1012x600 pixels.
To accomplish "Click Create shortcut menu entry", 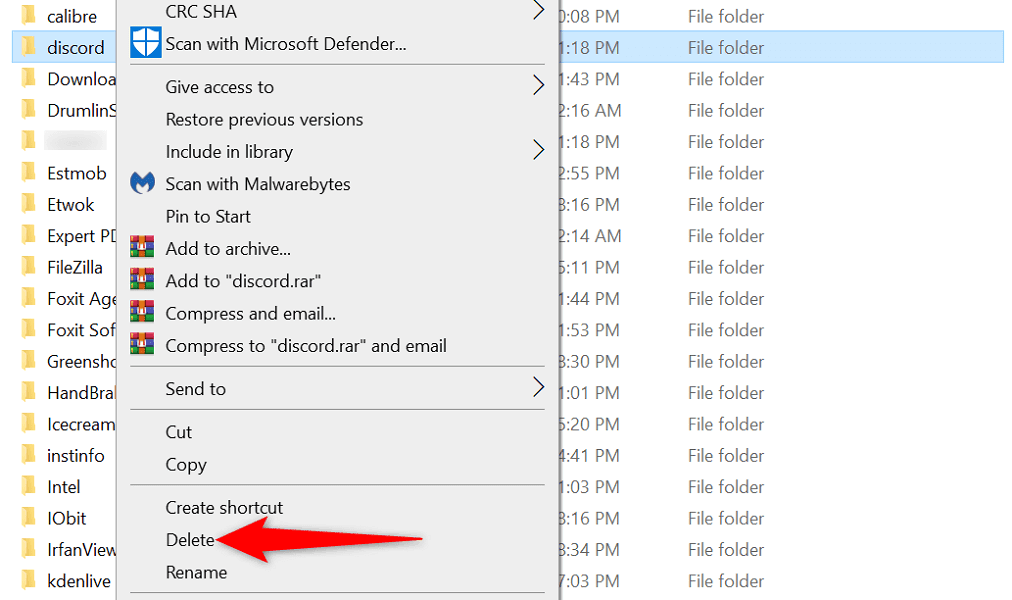I will coord(224,507).
